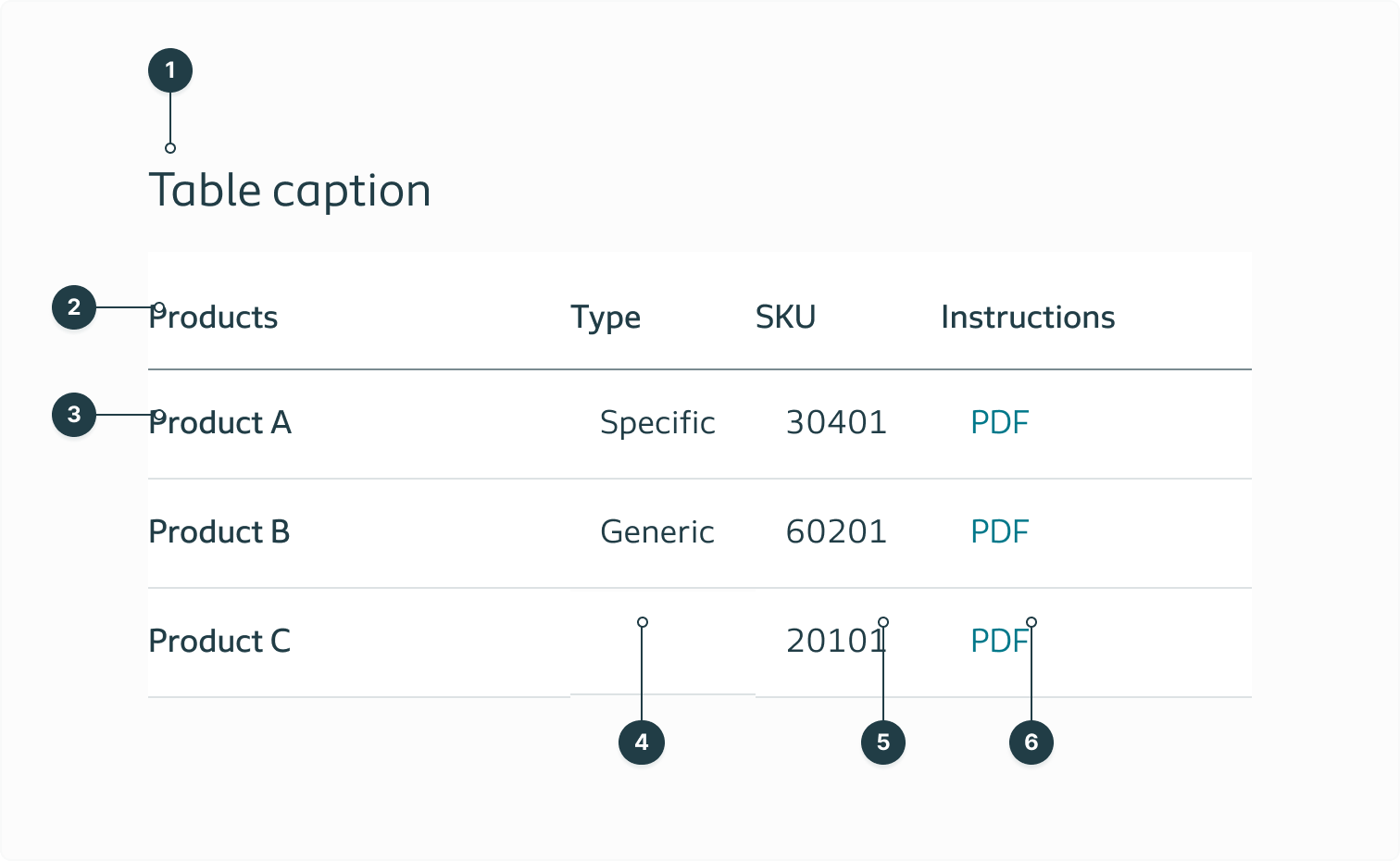Click the SKU column header

pyautogui.click(x=785, y=318)
